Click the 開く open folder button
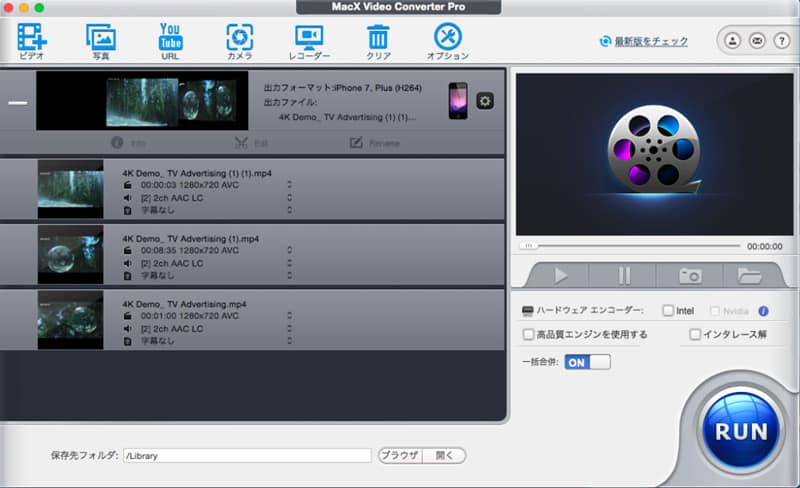Viewport: 800px width, 488px height. [444, 455]
